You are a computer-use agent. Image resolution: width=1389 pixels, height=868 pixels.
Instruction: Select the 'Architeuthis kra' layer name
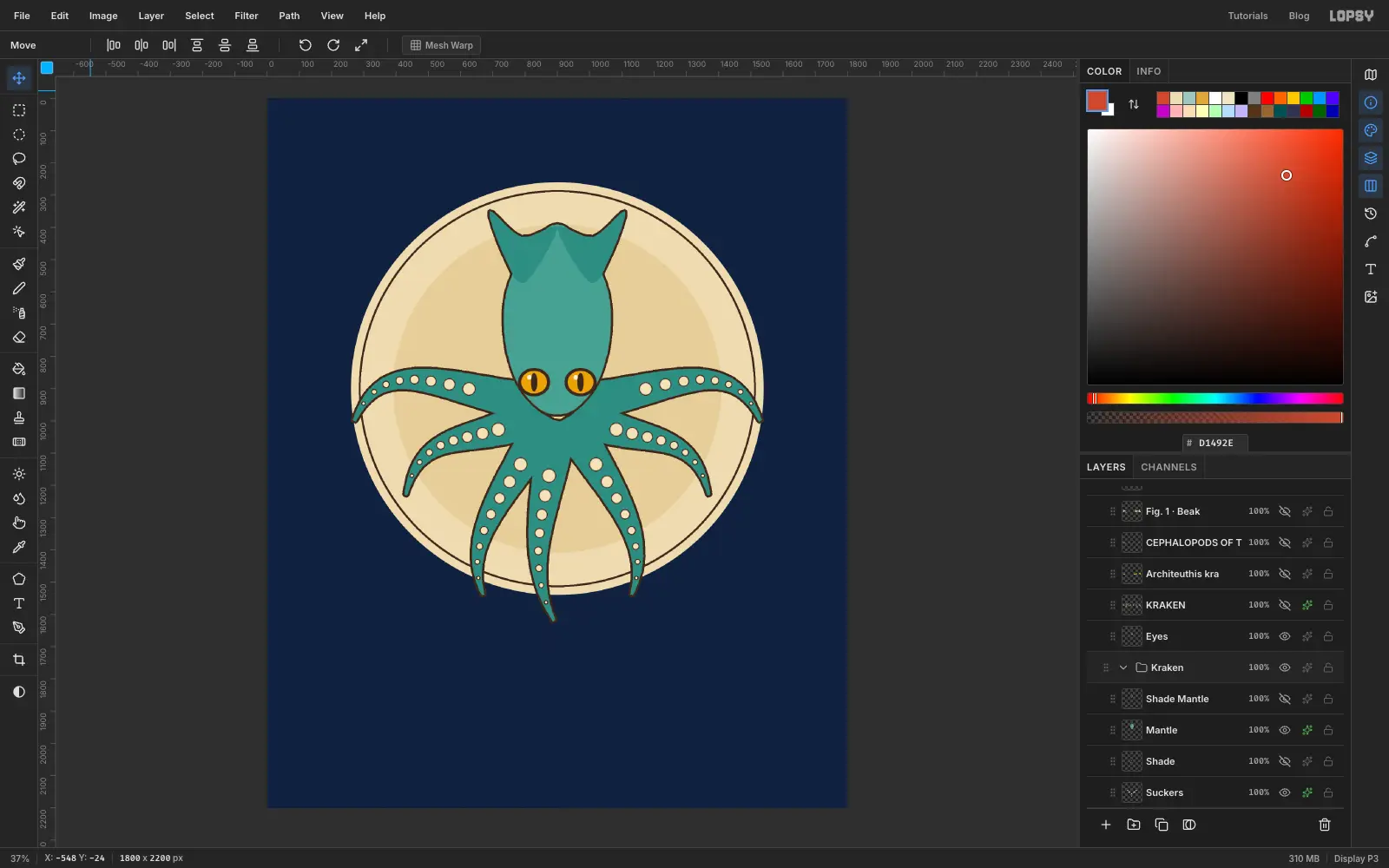click(1182, 574)
